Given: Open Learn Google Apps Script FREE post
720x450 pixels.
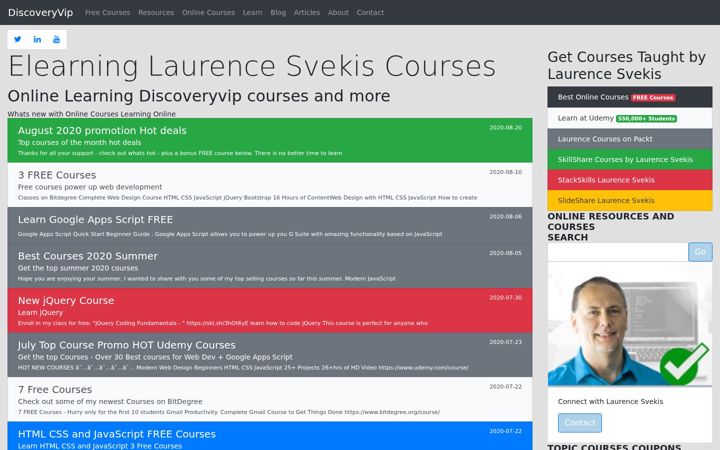Looking at the screenshot, I should tap(270, 225).
